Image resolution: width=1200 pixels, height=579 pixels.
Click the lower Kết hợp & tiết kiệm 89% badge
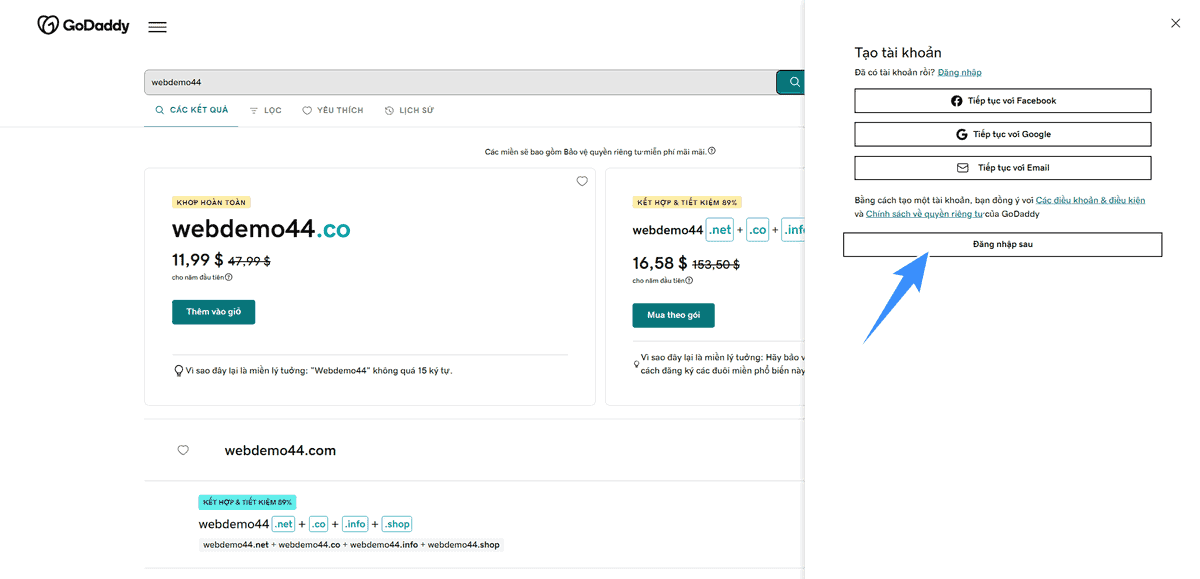coord(247,502)
